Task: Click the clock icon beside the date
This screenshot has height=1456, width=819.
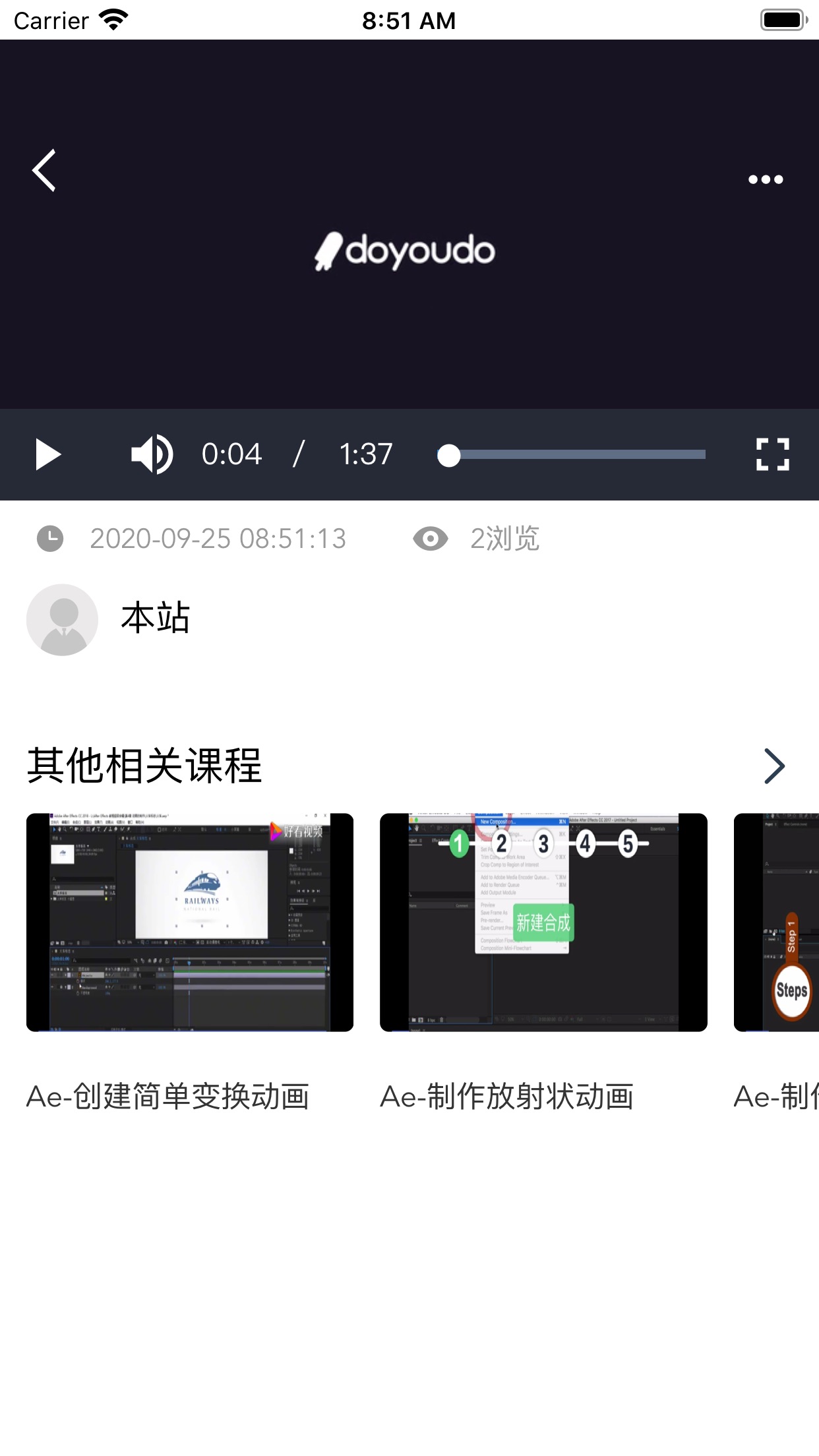Action: pyautogui.click(x=50, y=539)
